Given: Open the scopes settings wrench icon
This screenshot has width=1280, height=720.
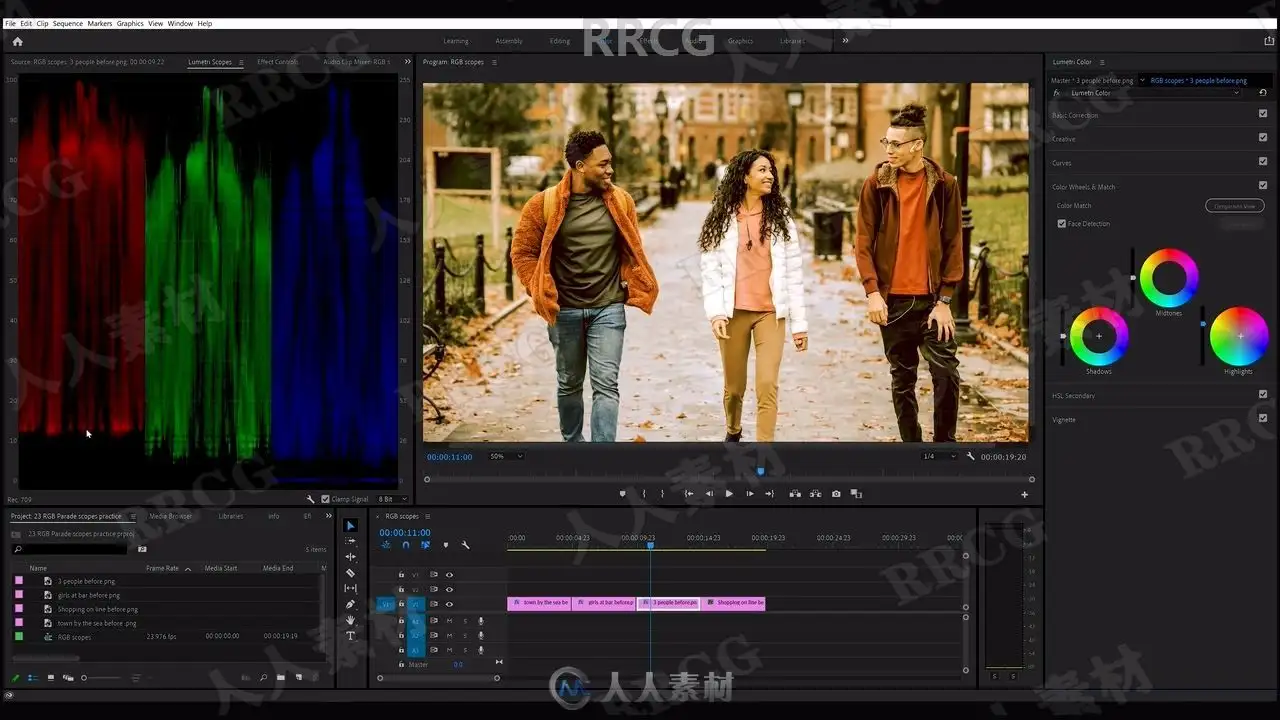Looking at the screenshot, I should 310,498.
